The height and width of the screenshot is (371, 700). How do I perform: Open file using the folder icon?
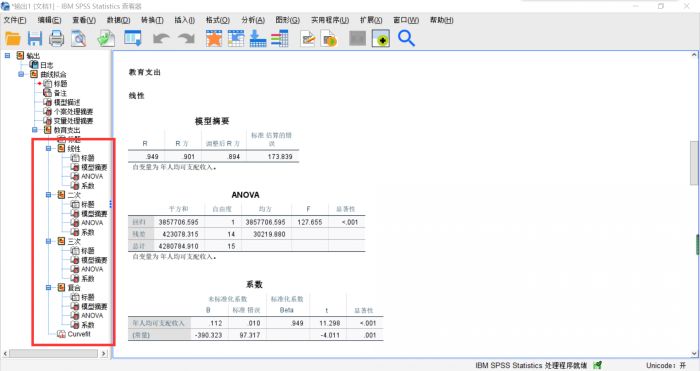[x=13, y=39]
